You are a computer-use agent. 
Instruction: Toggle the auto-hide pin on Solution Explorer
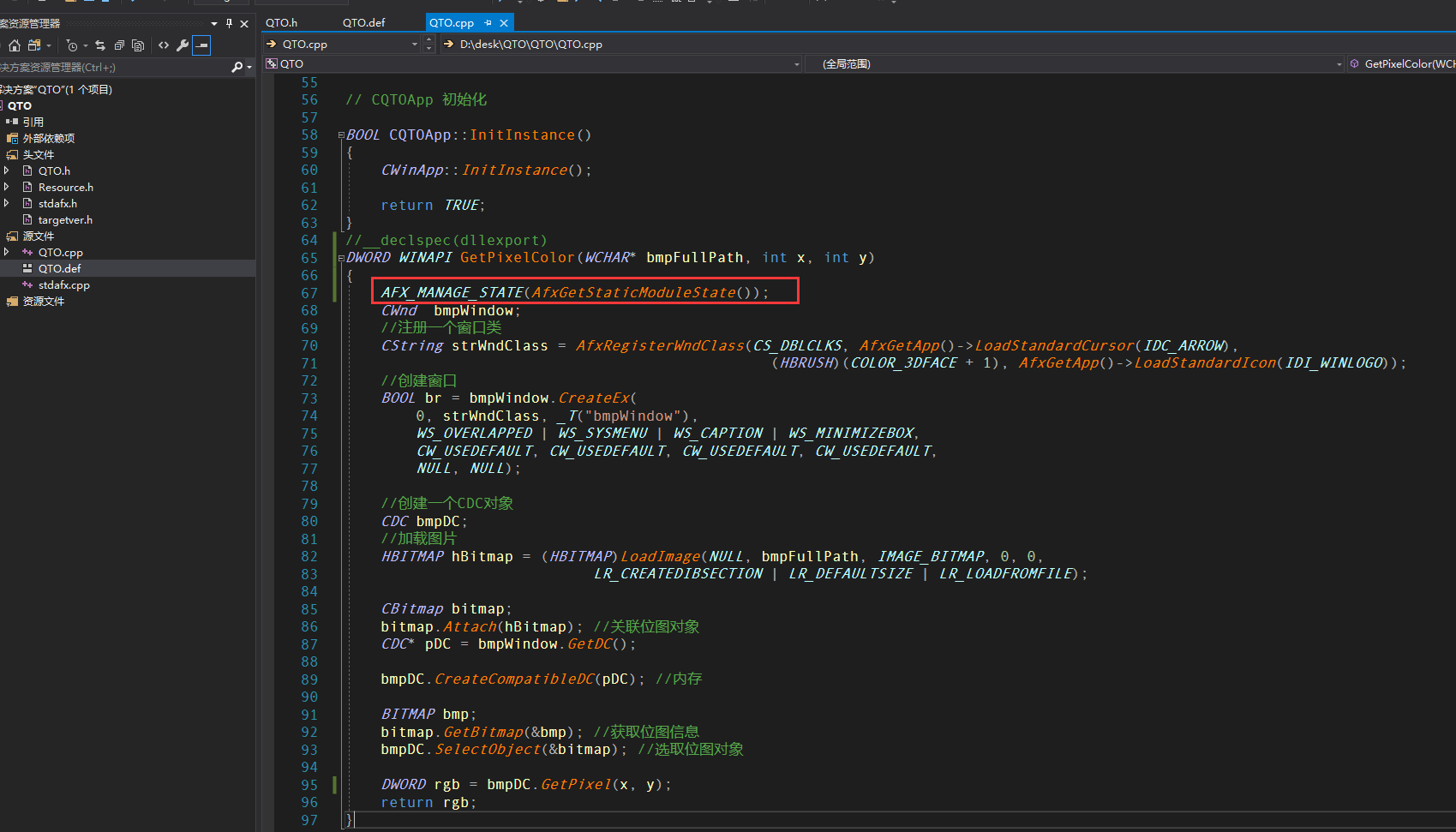229,23
